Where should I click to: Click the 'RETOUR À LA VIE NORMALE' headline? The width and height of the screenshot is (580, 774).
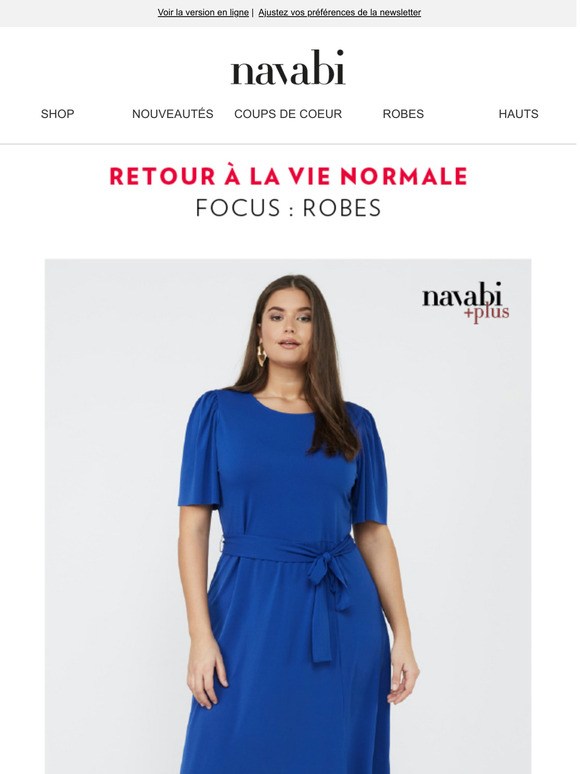pyautogui.click(x=288, y=176)
